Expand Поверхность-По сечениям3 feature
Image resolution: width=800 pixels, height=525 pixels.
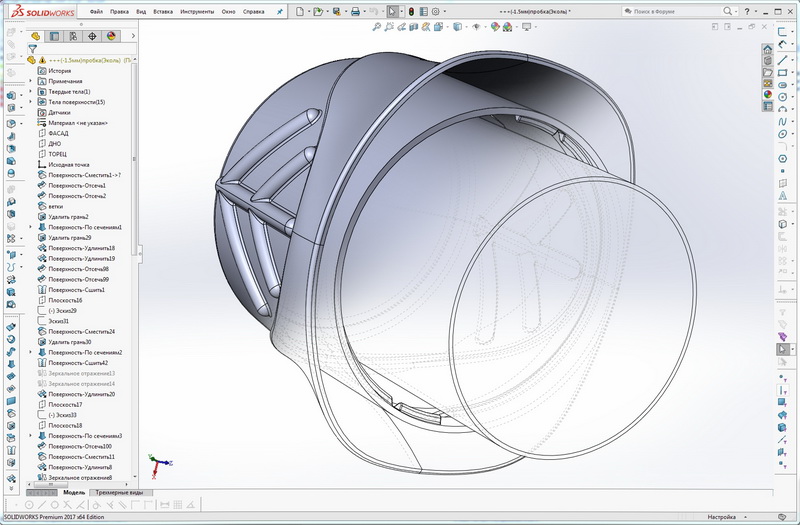(31, 436)
